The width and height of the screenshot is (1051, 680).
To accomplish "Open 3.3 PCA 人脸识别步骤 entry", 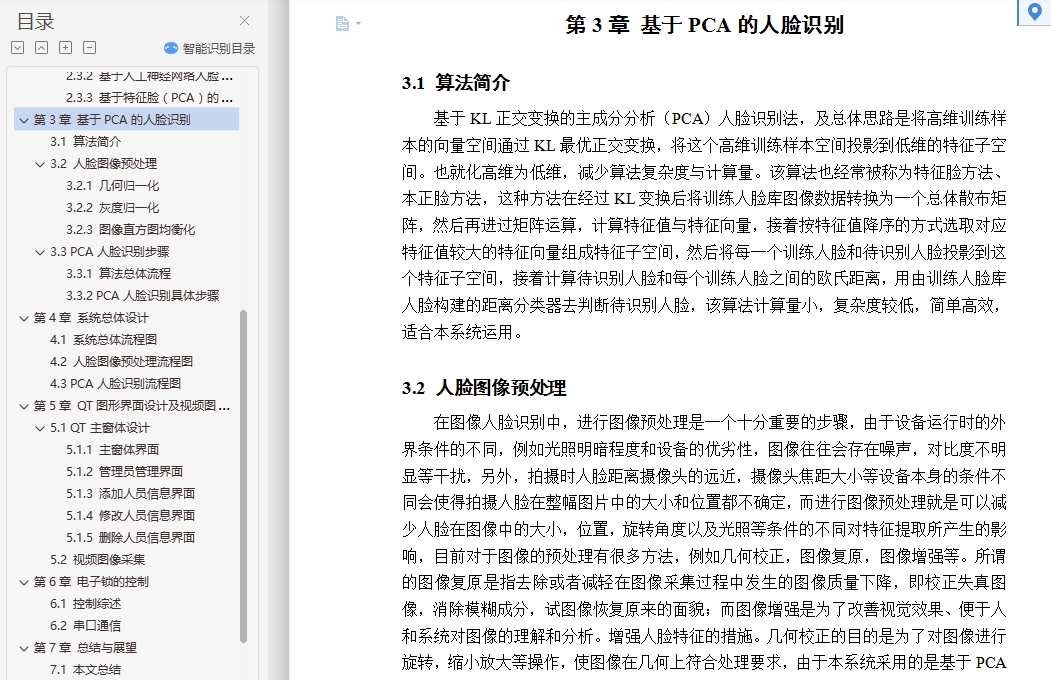I will (110, 252).
